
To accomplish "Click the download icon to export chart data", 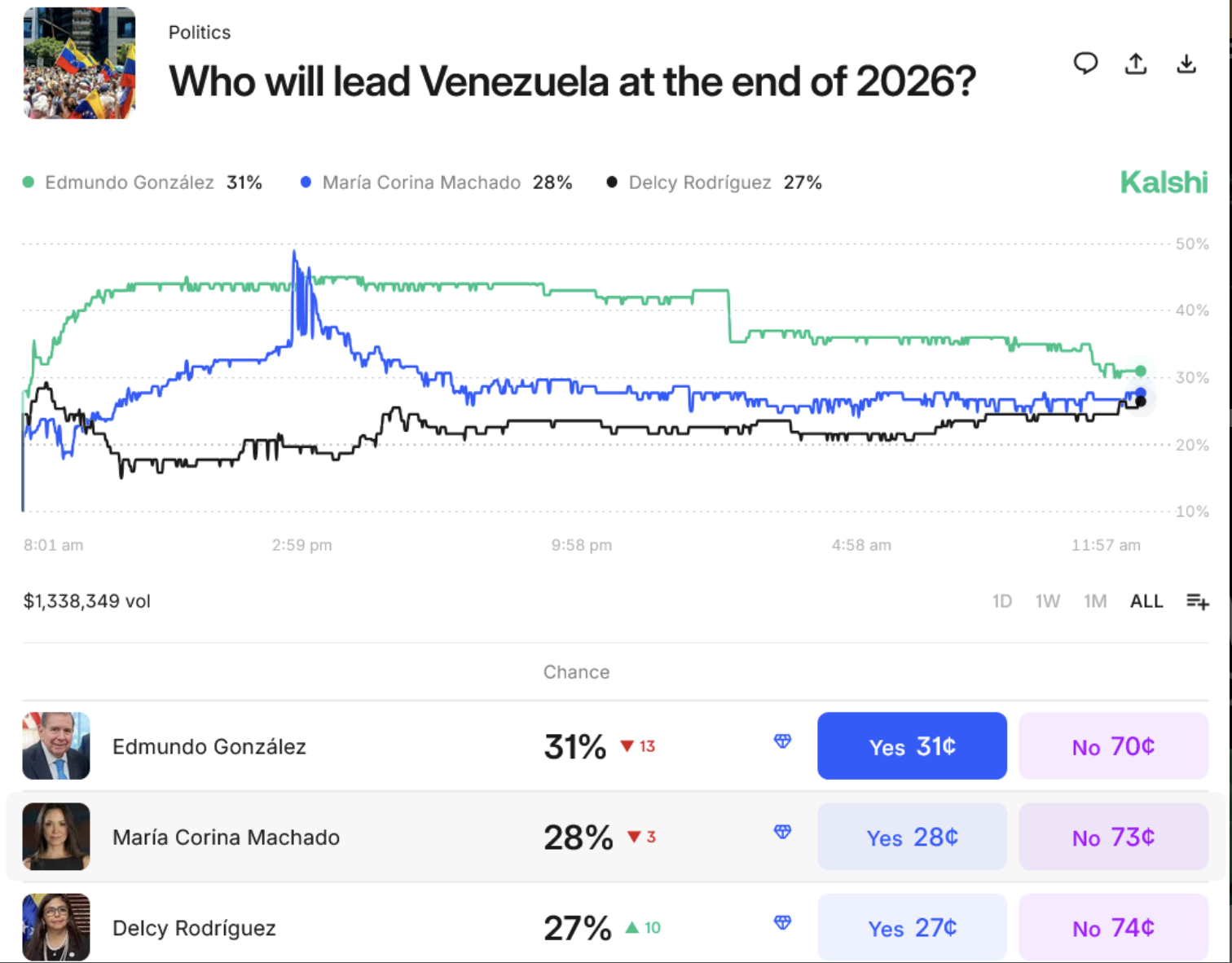I will (1186, 64).
